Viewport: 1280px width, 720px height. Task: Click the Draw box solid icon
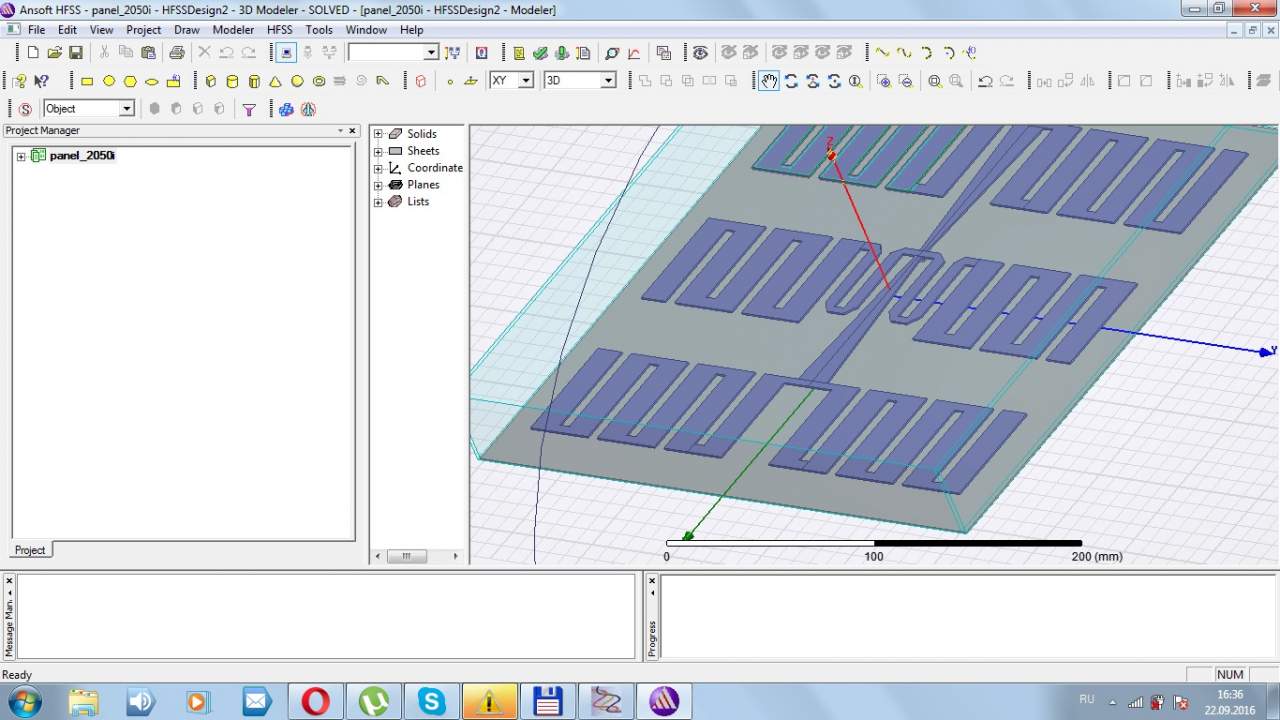tap(210, 81)
